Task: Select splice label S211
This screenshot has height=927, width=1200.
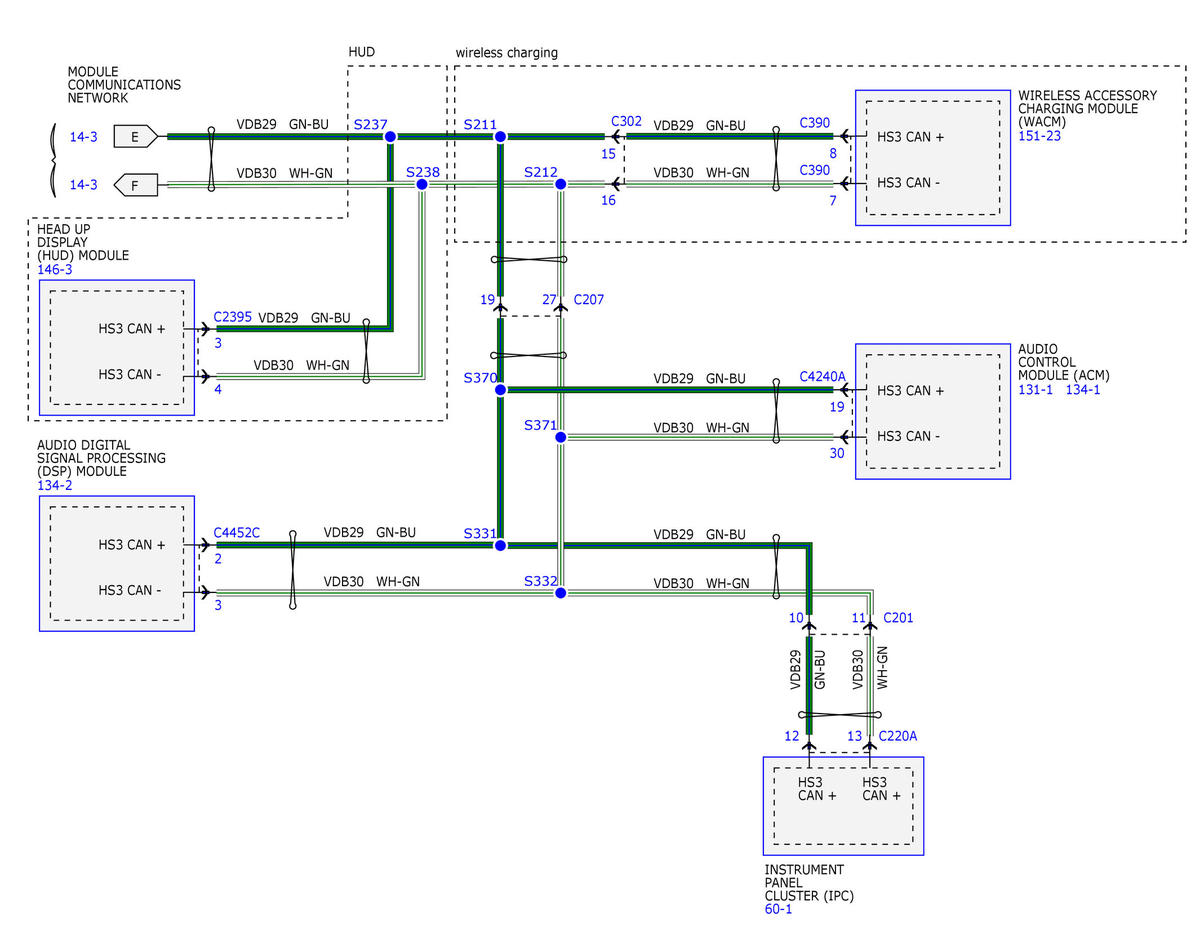Action: [480, 125]
